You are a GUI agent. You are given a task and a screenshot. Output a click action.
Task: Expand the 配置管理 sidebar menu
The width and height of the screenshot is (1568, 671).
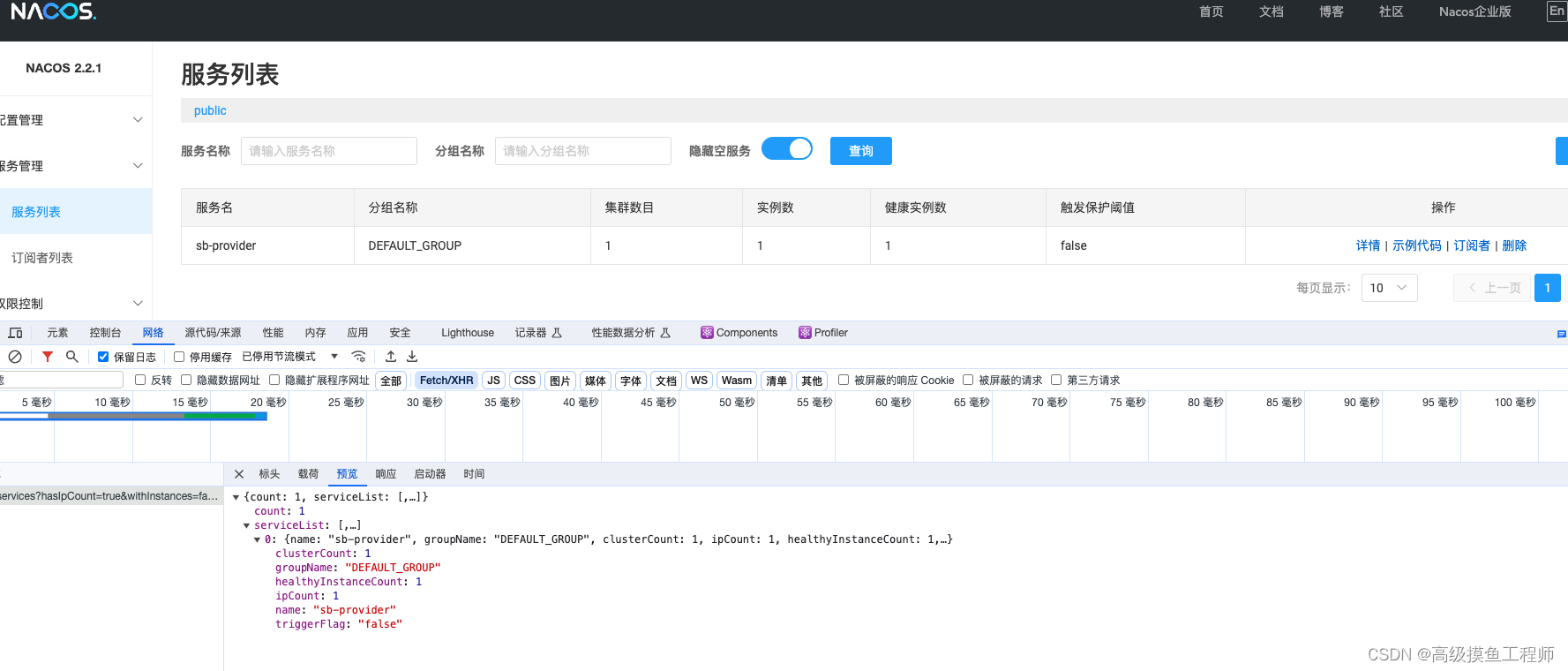76,120
